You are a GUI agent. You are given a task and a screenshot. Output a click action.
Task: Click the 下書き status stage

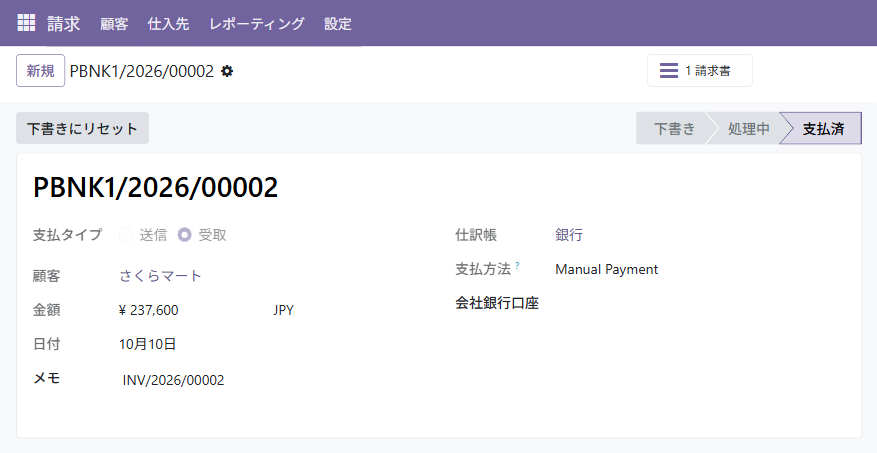point(674,129)
